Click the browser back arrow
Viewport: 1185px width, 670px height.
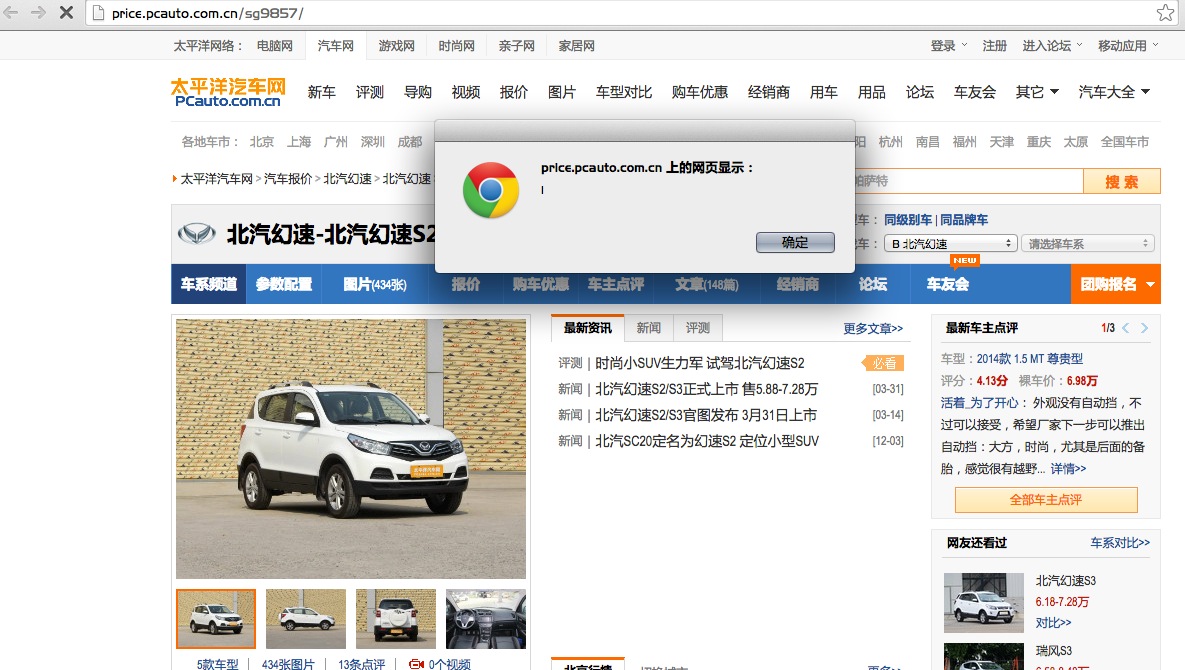click(x=11, y=12)
